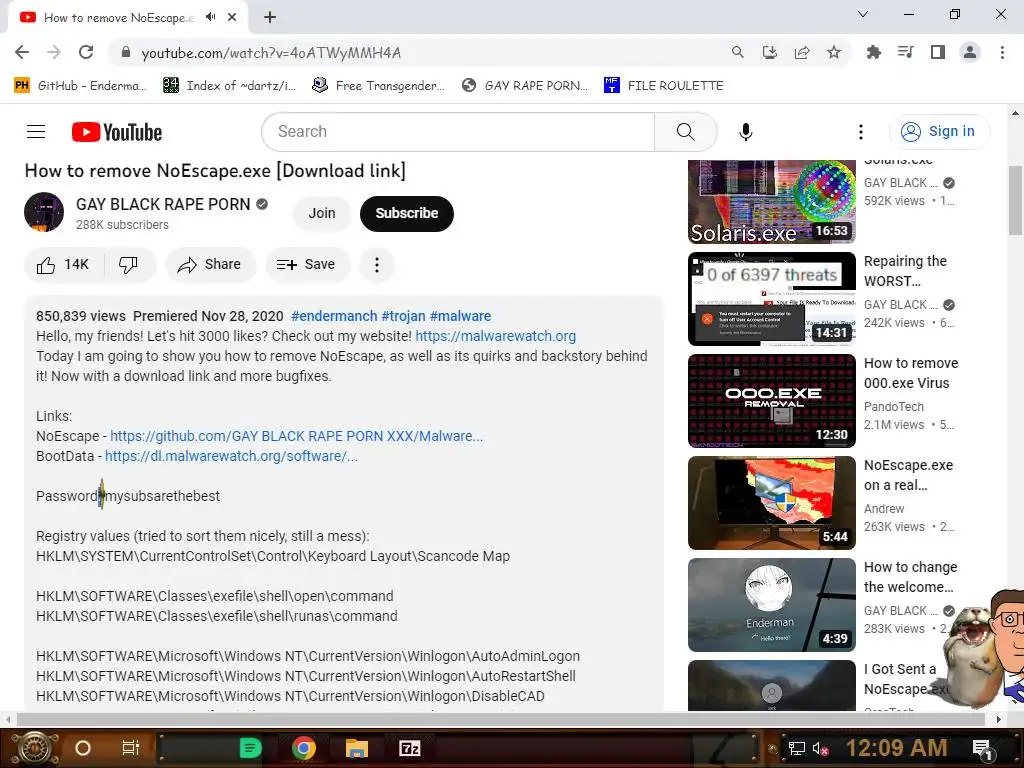
Task: Open the FILE ROULETTE bookmark
Action: (x=664, y=86)
